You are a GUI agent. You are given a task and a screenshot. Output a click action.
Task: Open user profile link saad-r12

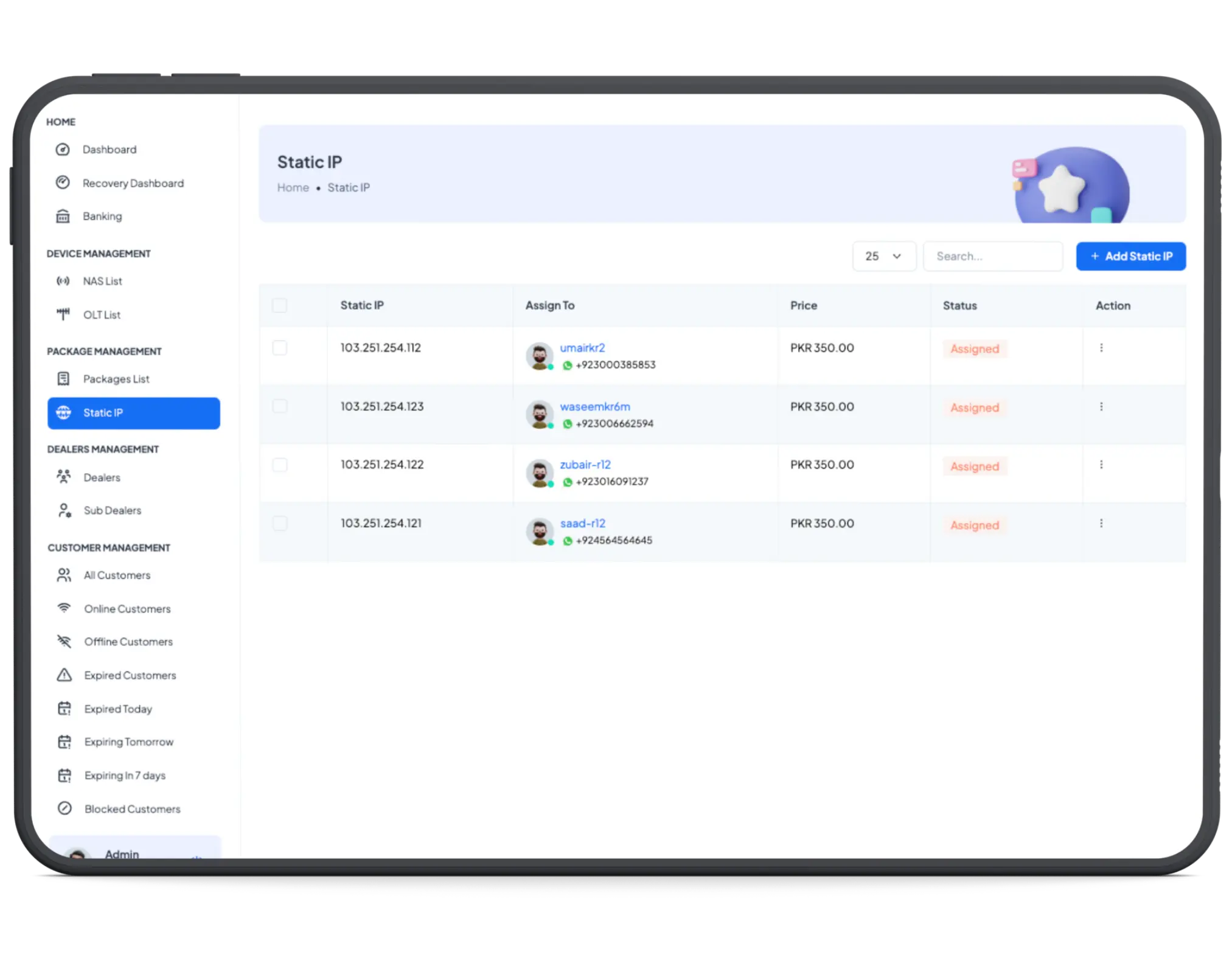[582, 522]
